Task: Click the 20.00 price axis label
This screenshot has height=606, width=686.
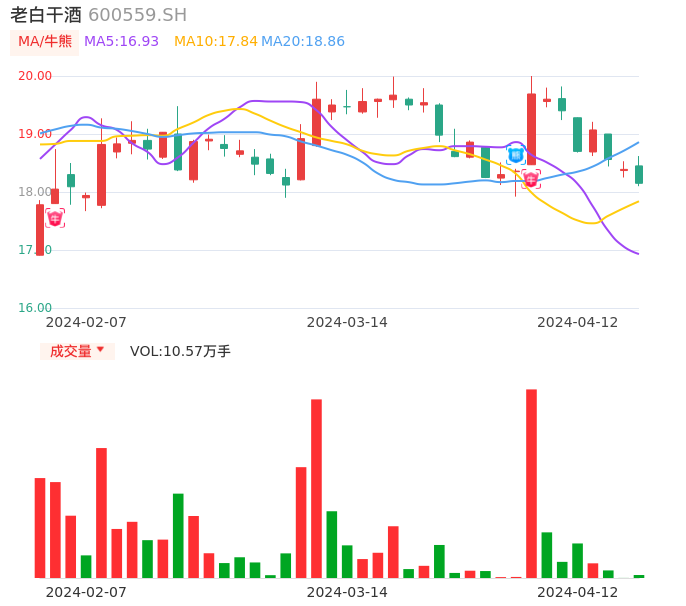Action: pyautogui.click(x=35, y=76)
